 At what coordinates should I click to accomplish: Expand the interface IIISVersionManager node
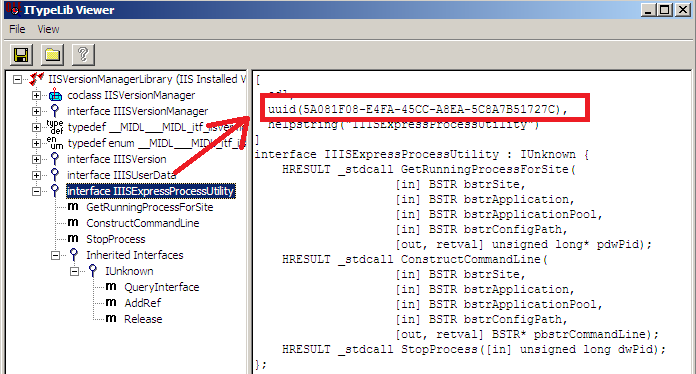(x=36, y=112)
